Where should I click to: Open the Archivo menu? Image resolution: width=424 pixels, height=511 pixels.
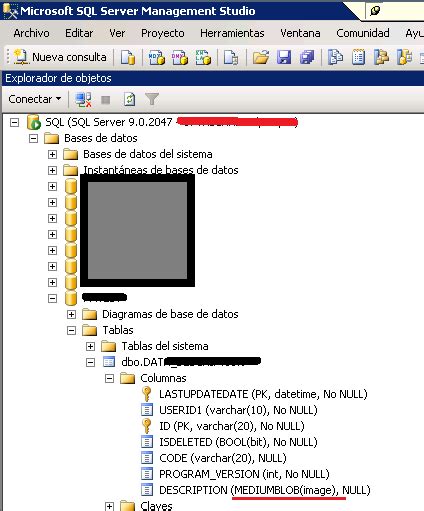pyautogui.click(x=31, y=33)
